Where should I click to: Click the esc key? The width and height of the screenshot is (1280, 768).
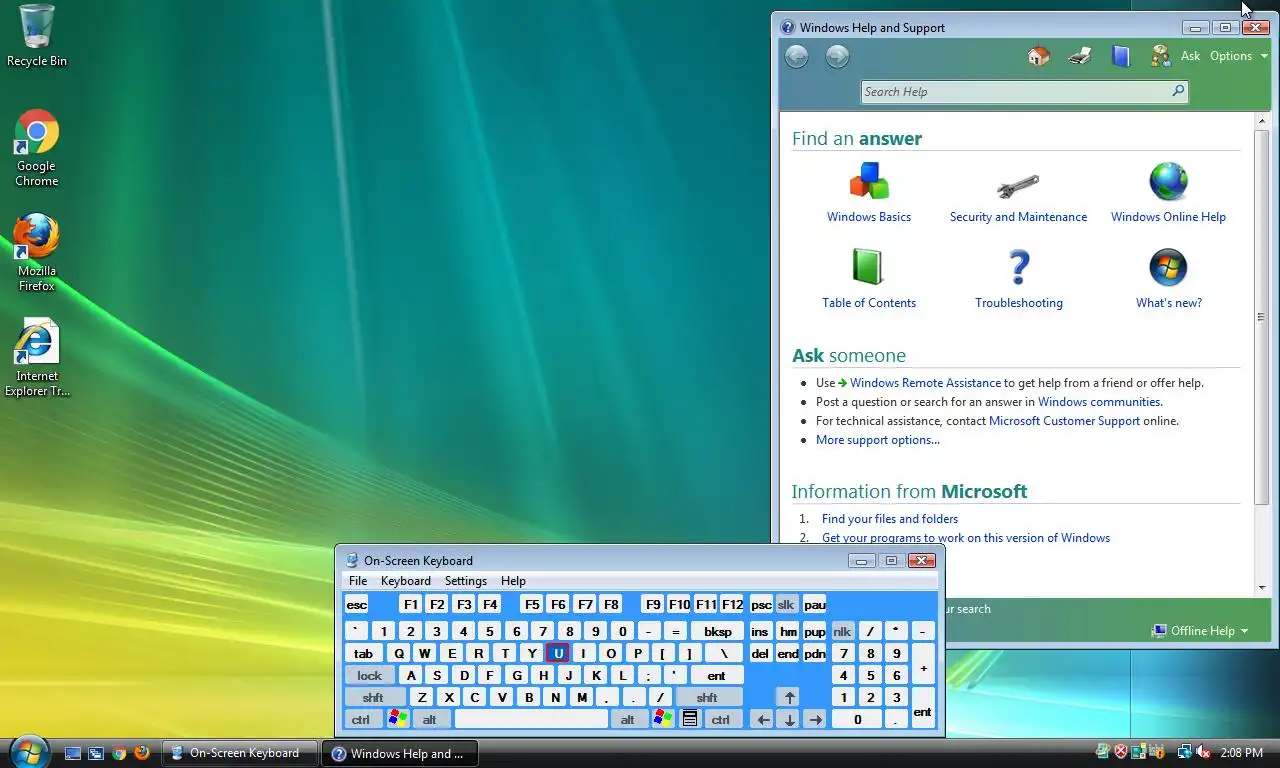tap(357, 604)
